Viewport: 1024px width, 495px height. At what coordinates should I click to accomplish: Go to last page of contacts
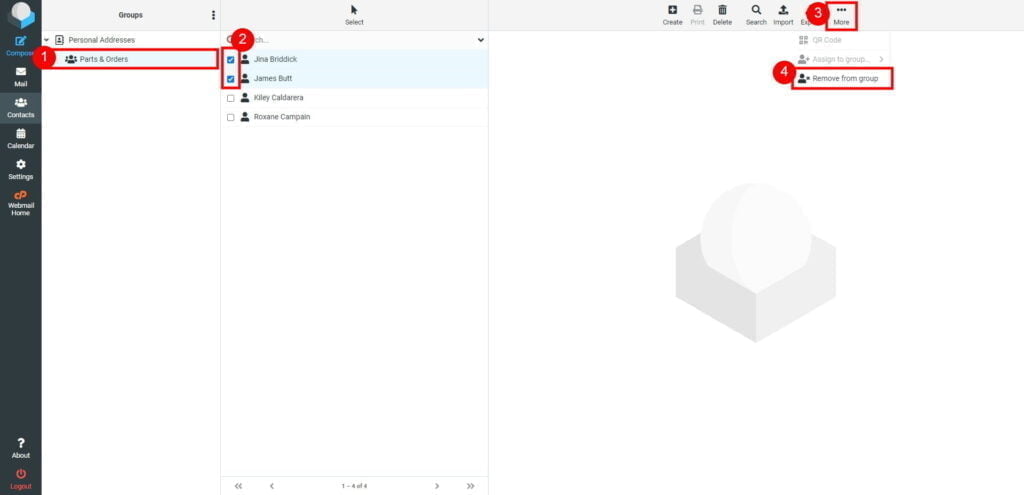(x=470, y=486)
